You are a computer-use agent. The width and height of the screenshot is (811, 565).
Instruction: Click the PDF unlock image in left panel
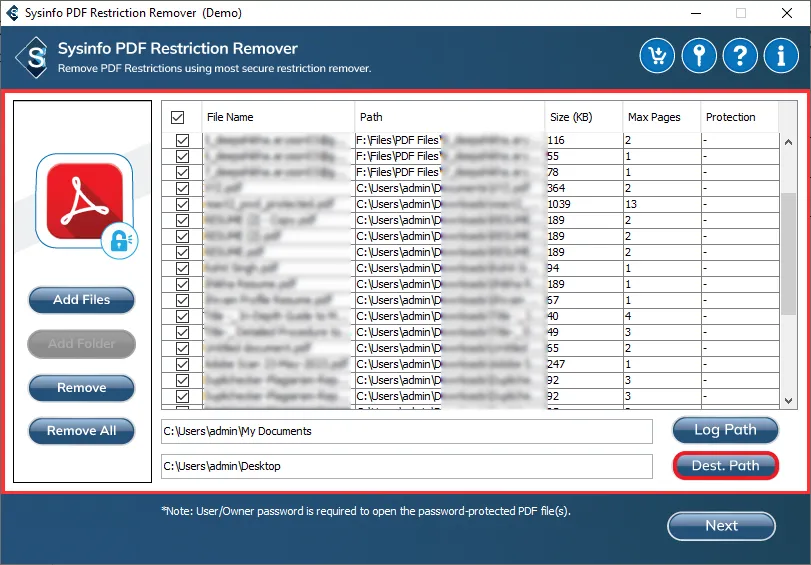coord(86,205)
